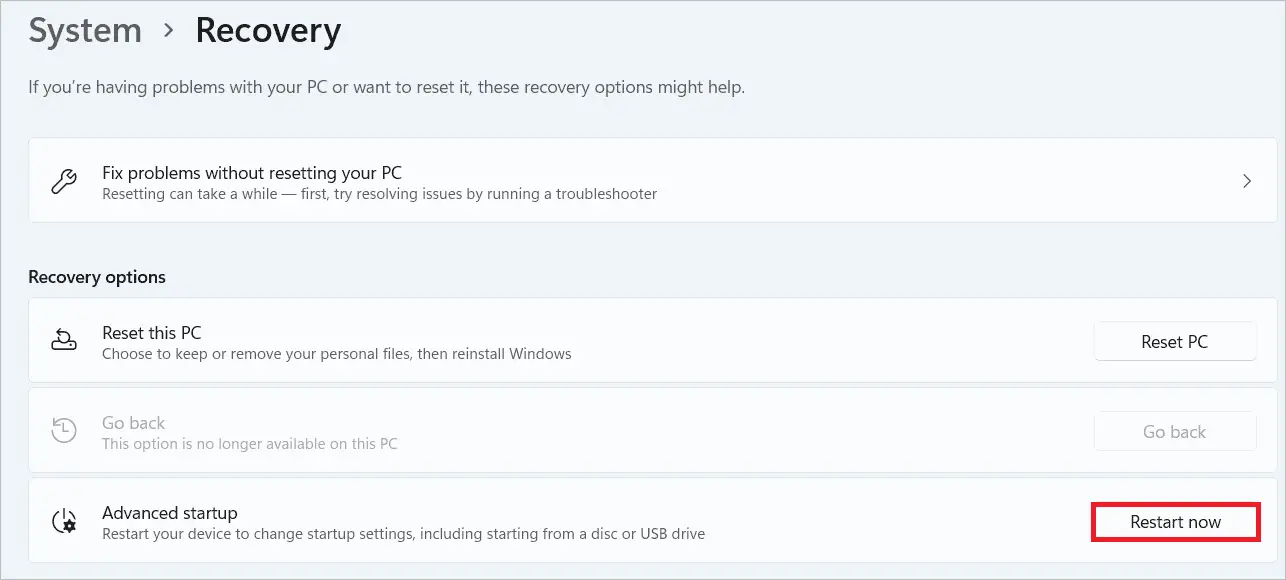The height and width of the screenshot is (580, 1286).
Task: Click the Recovery options section heading
Action: coord(97,277)
